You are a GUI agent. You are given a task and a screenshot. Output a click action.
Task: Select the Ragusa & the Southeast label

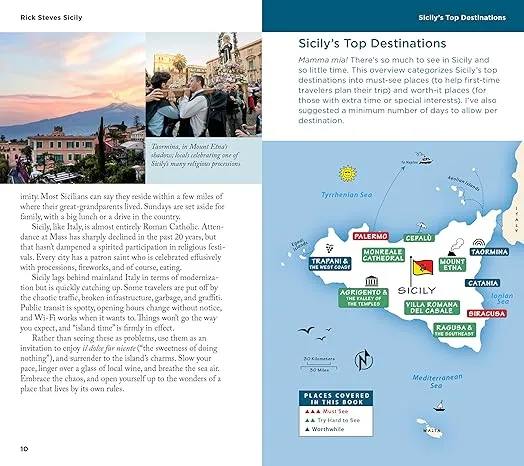click(454, 330)
